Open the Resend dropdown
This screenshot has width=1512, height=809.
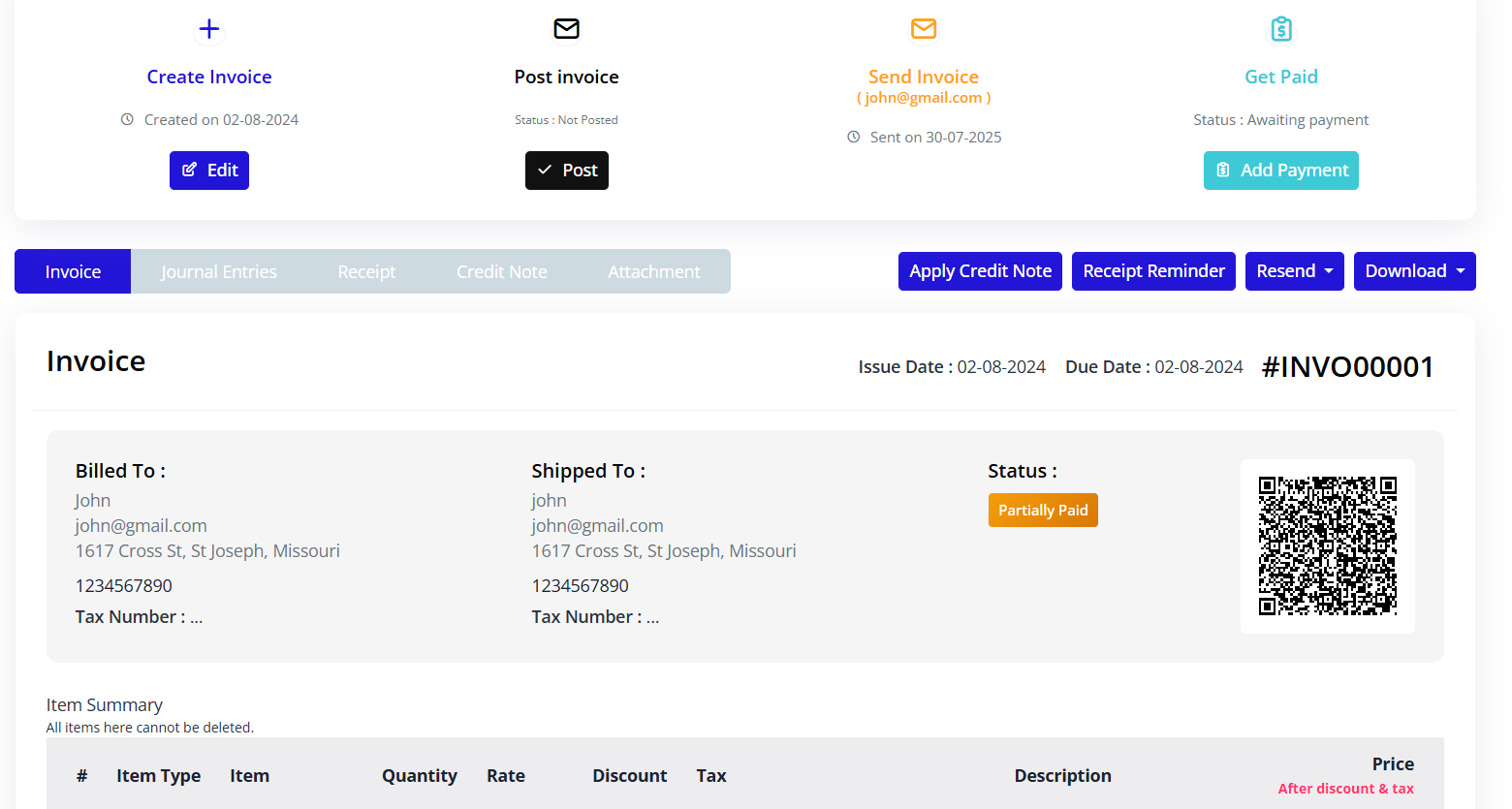1294,270
